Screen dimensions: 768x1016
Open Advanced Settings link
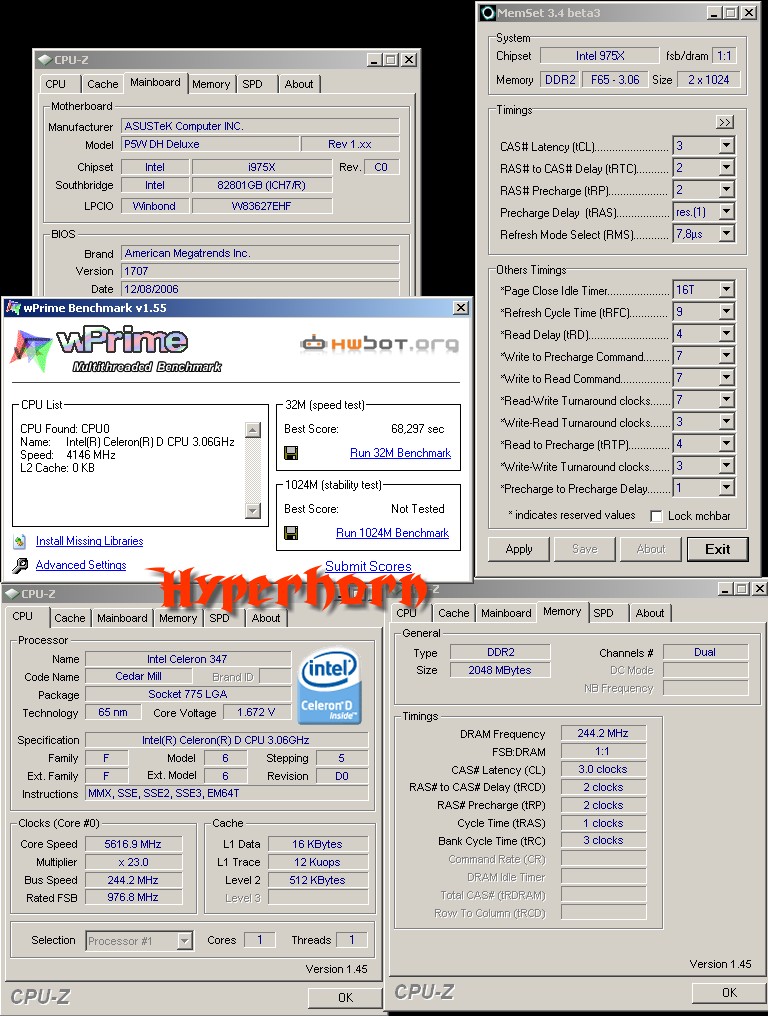pyautogui.click(x=81, y=565)
